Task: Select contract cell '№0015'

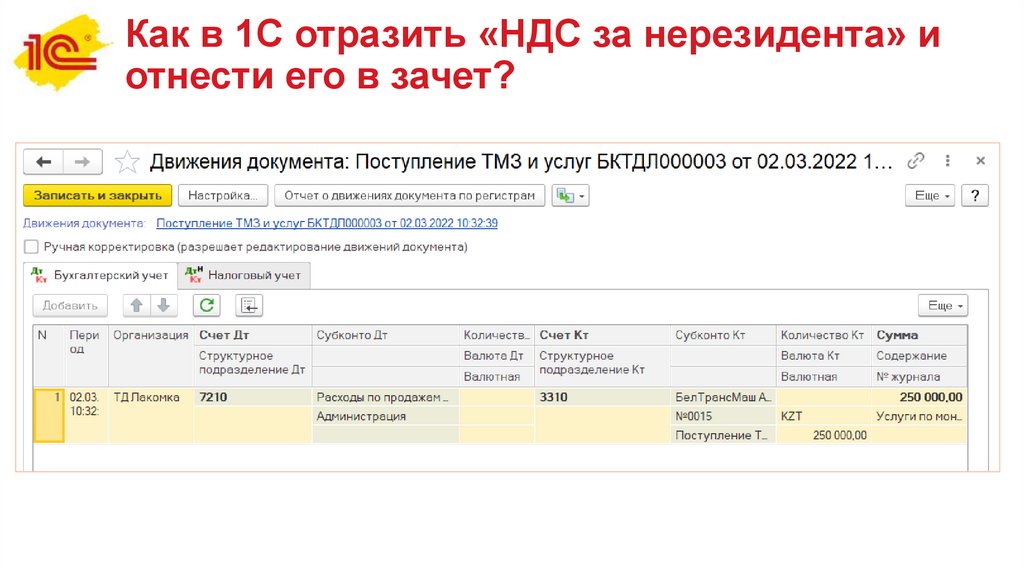Action: pos(723,416)
